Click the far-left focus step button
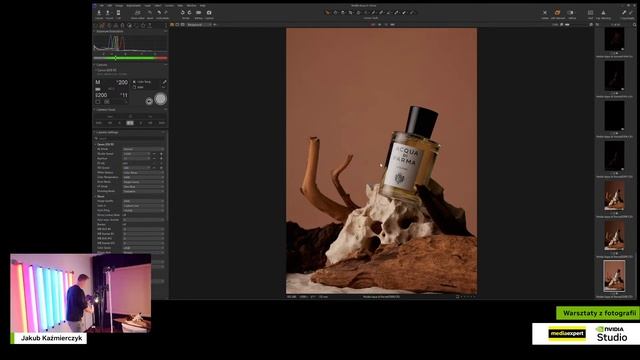This screenshot has height=360, width=640. pos(99,123)
